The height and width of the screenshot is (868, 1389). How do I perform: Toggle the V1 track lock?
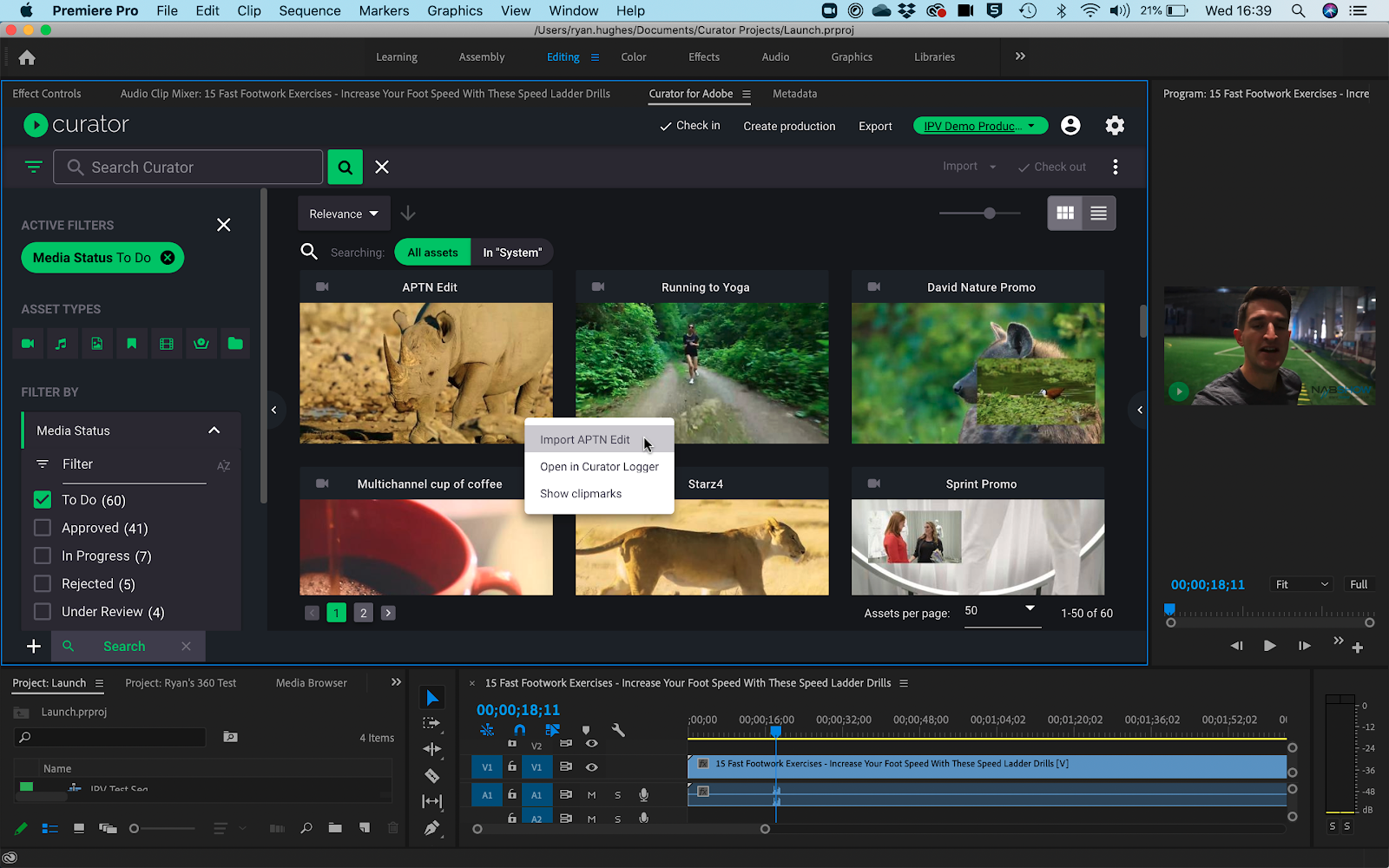(x=512, y=767)
